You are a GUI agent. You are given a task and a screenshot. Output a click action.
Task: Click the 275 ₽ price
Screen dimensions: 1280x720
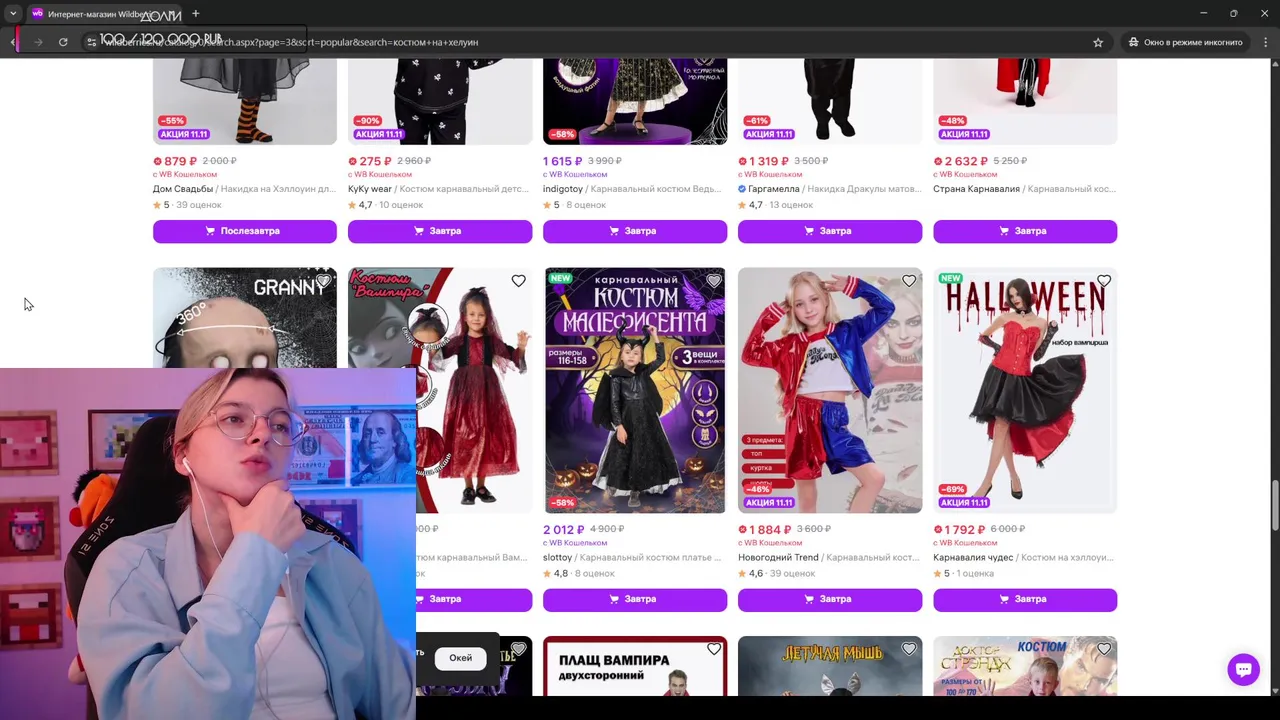[x=375, y=161]
